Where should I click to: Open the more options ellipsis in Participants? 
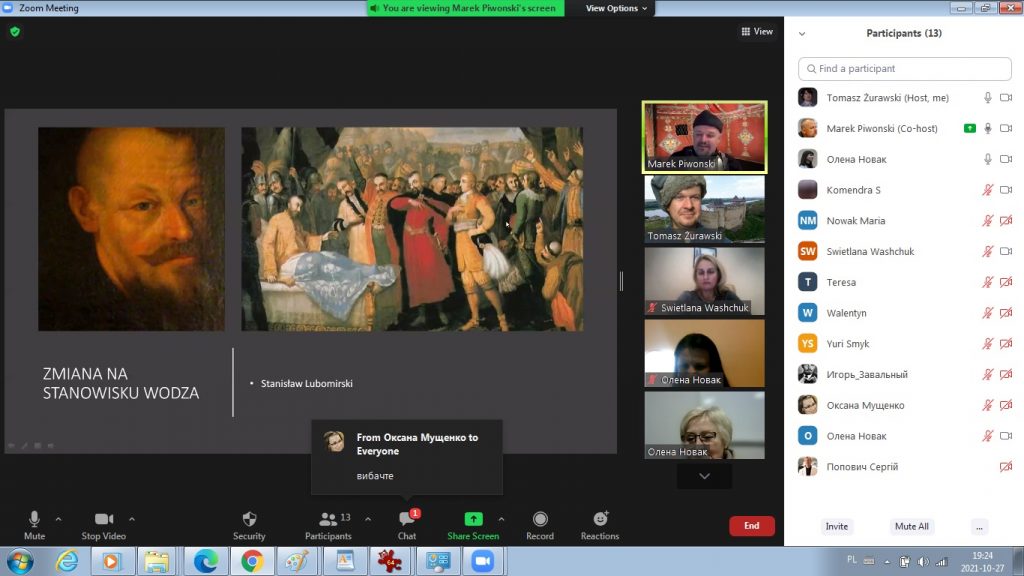(x=979, y=526)
